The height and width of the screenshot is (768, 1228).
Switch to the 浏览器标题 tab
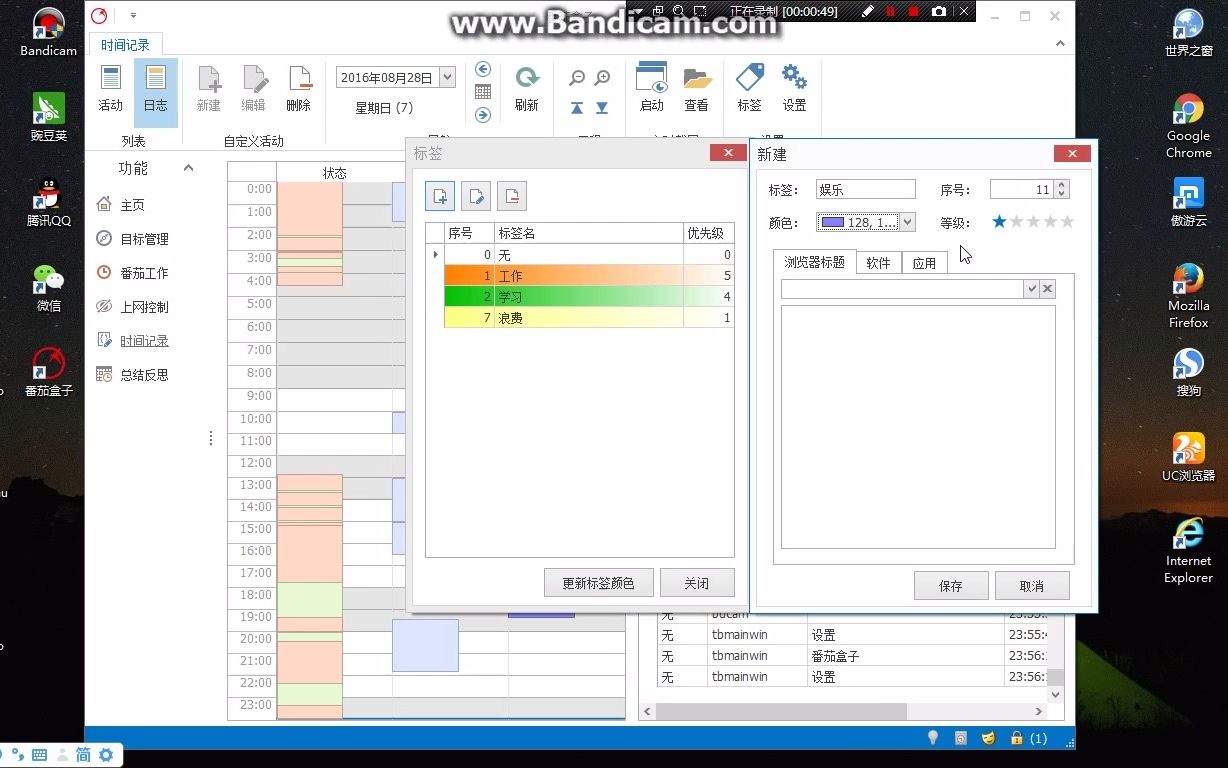pos(815,262)
